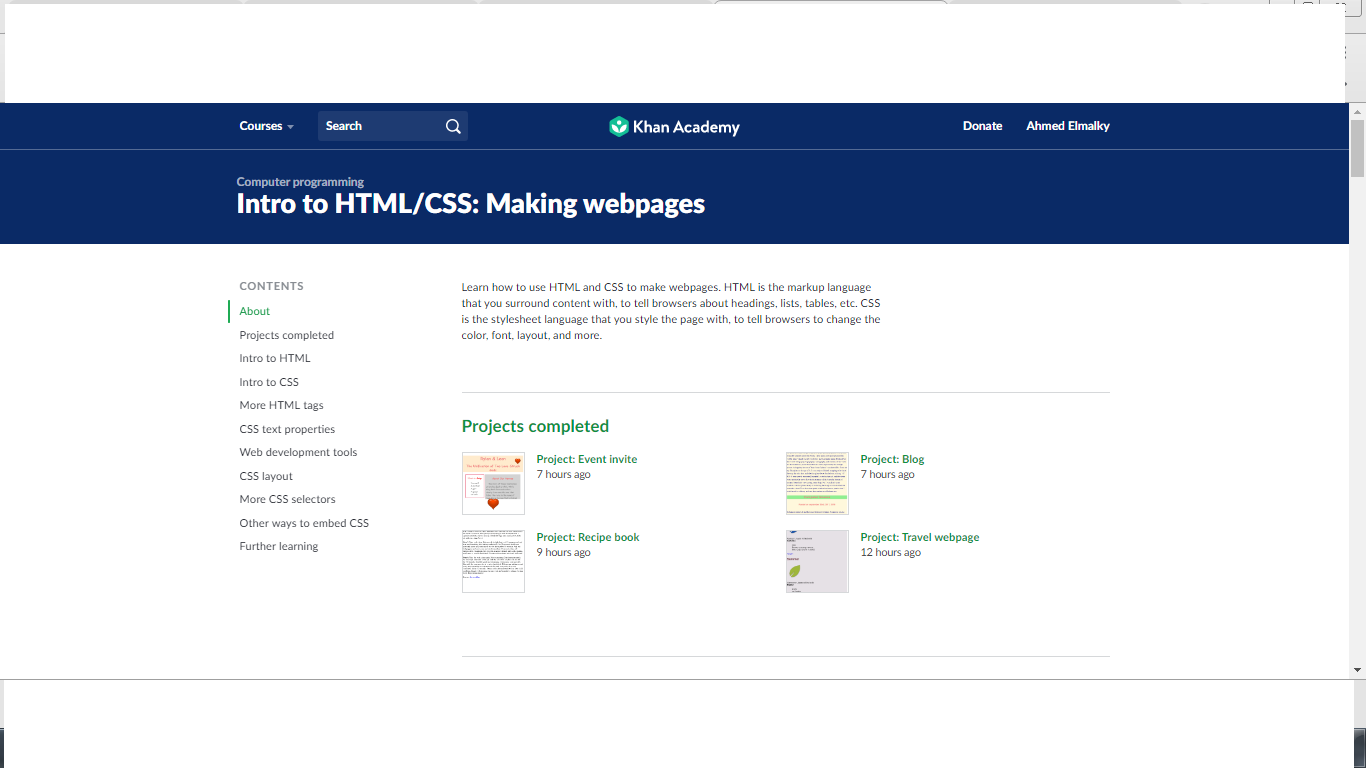Click the scrollbar down arrow

coord(1357,670)
